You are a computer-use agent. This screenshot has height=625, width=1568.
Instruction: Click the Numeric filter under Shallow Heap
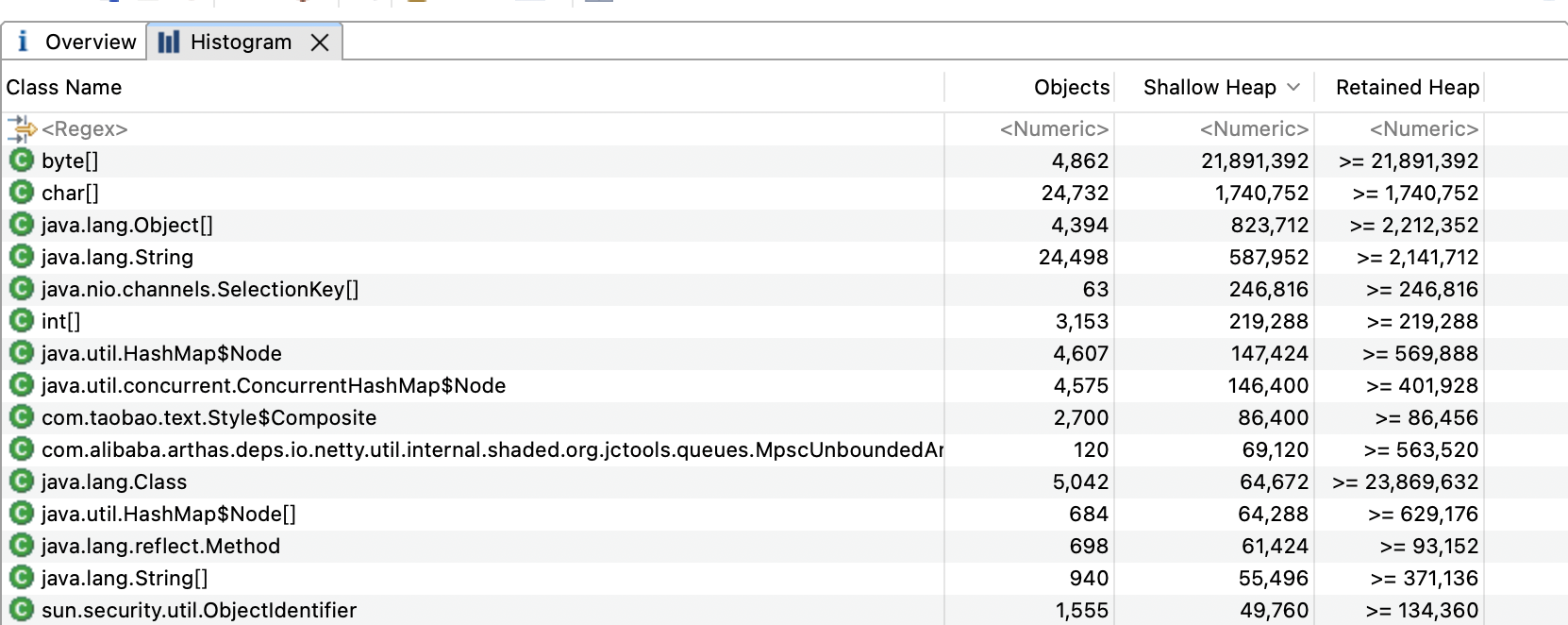coord(1254,129)
